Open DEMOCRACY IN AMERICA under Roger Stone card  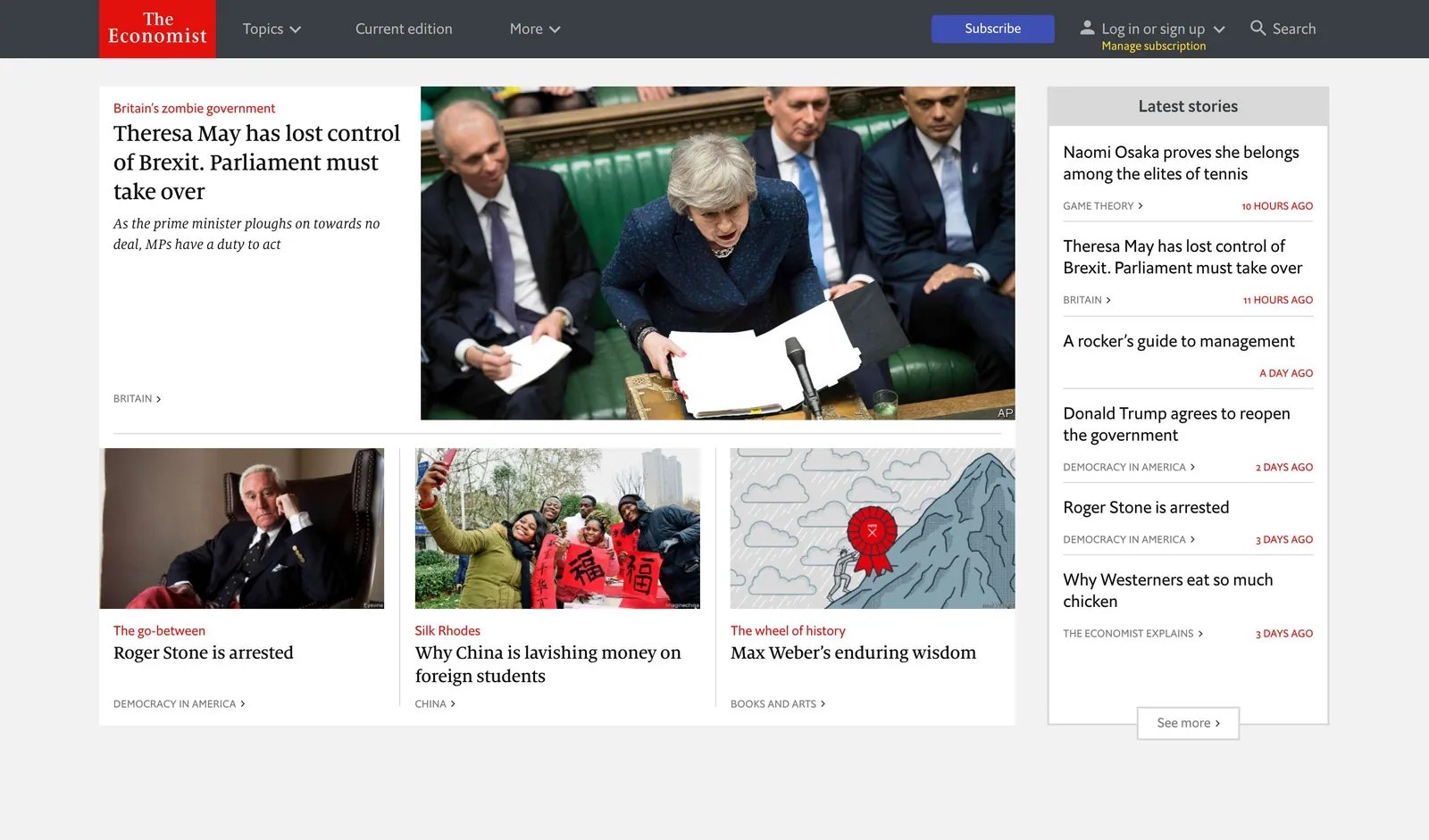tap(179, 704)
